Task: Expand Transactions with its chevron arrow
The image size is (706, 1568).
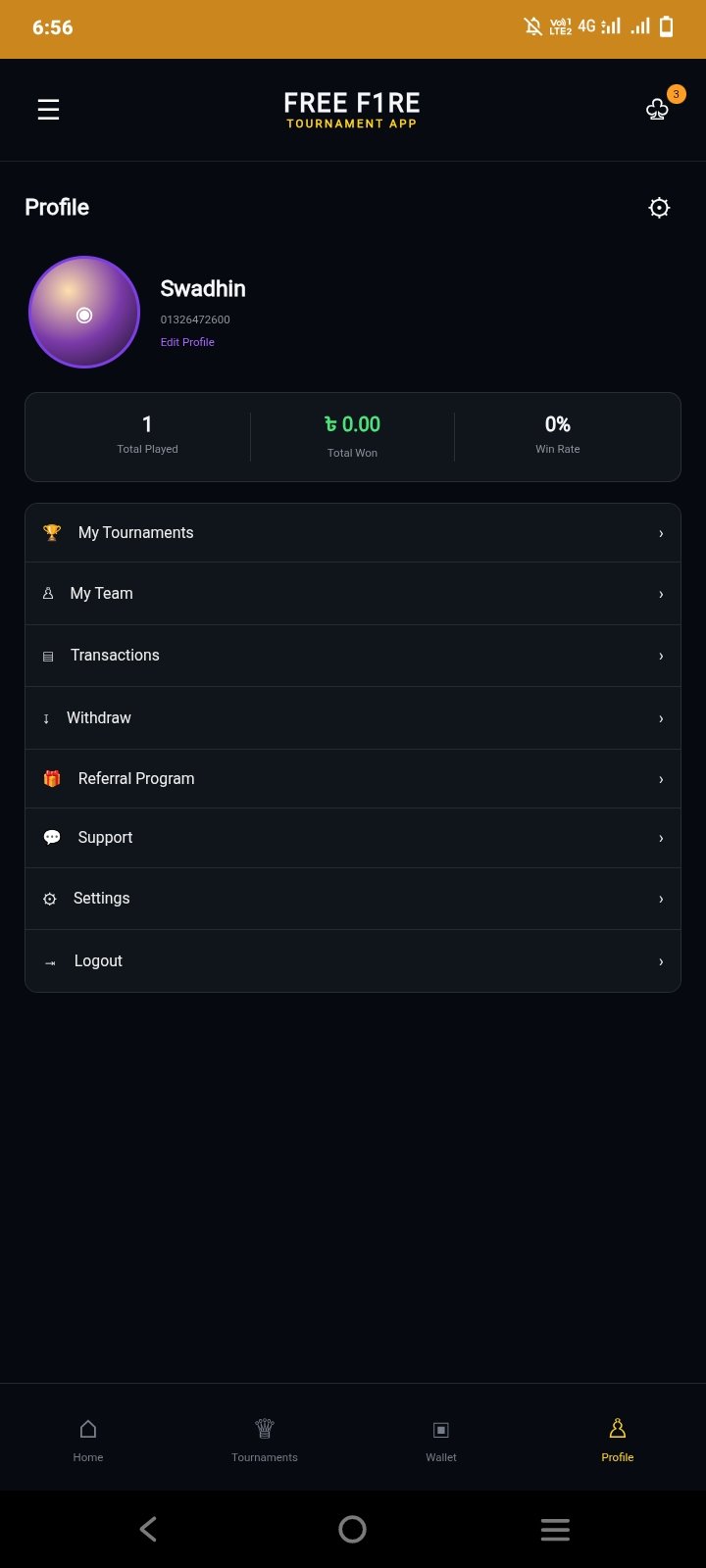Action: tap(661, 656)
